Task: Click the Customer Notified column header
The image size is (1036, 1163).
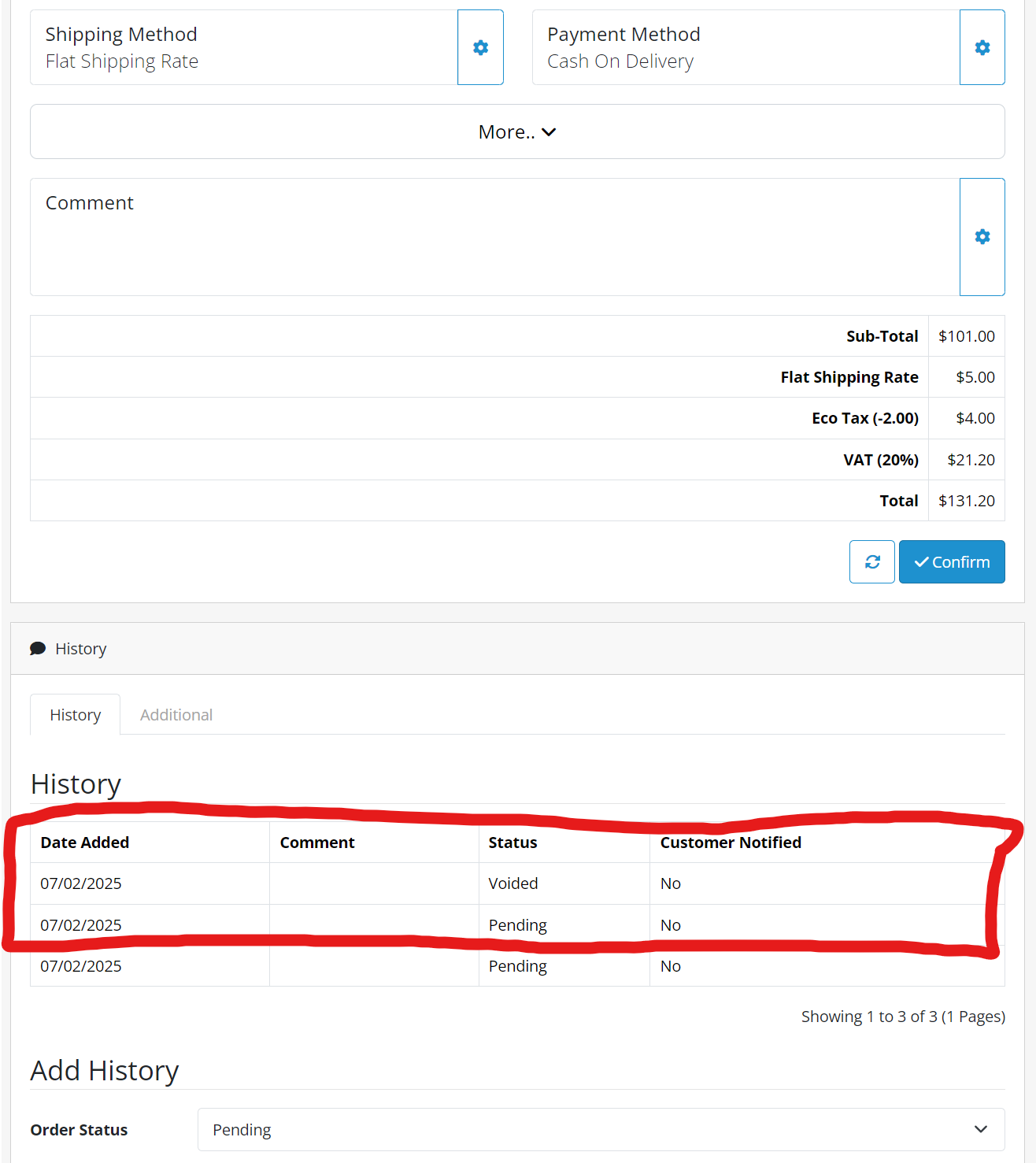Action: pos(731,843)
